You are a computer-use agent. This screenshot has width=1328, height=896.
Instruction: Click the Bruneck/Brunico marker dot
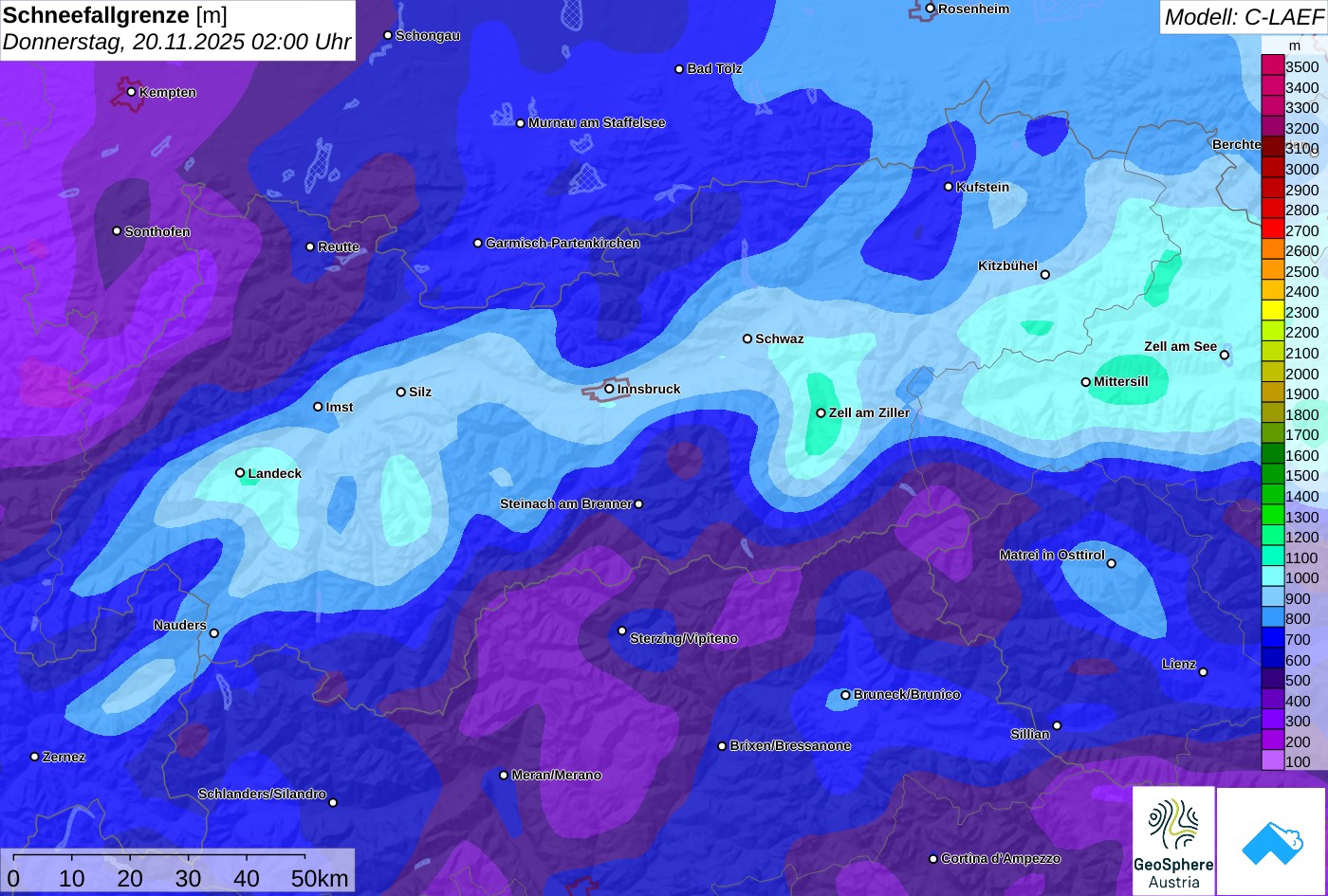tap(845, 695)
